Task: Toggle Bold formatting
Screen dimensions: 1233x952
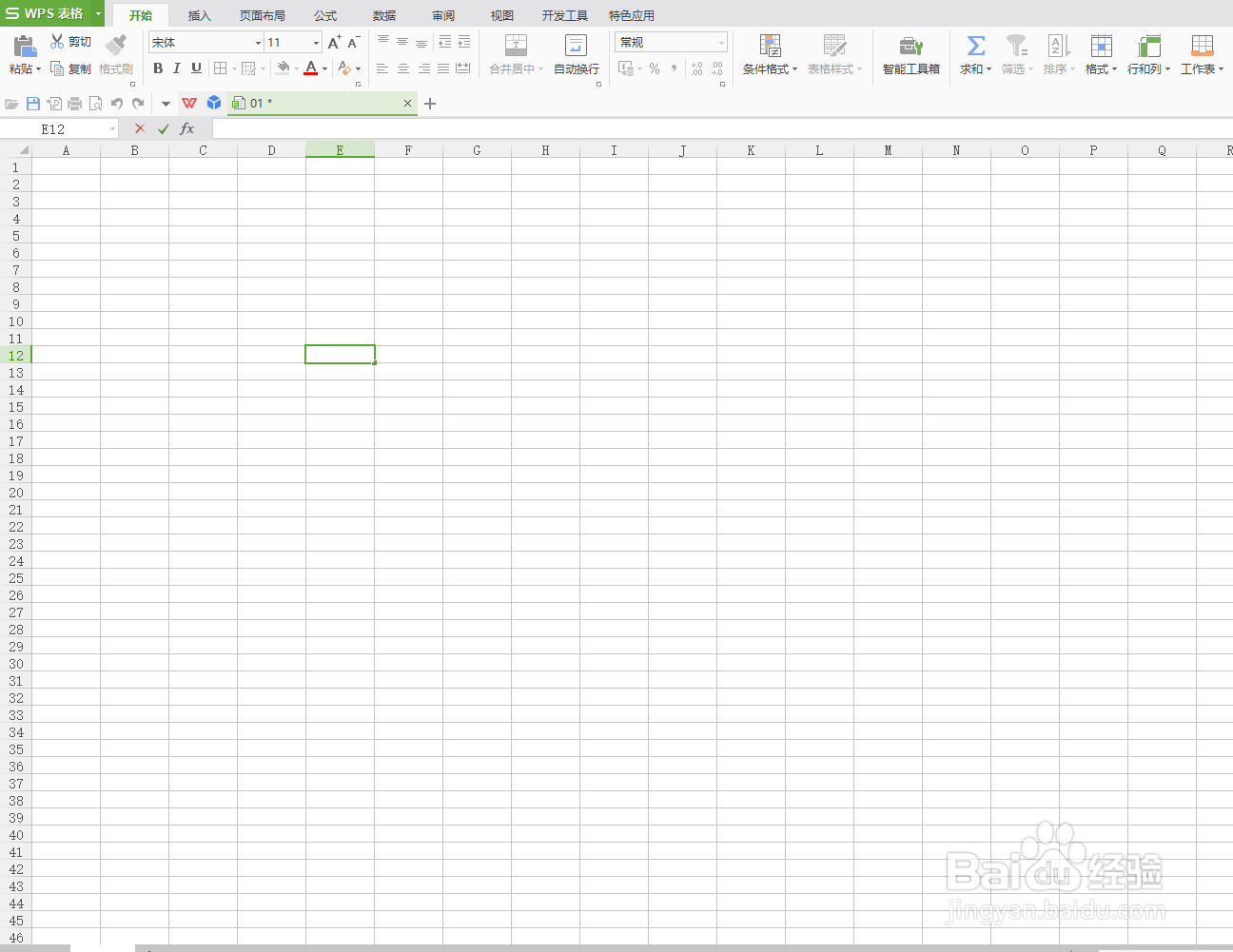Action: [x=158, y=68]
